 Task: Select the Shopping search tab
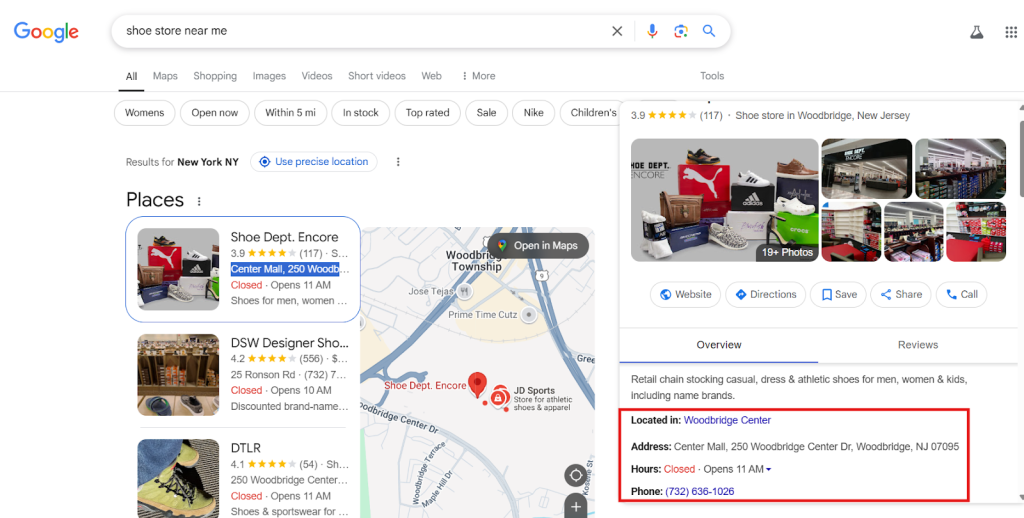[x=215, y=76]
